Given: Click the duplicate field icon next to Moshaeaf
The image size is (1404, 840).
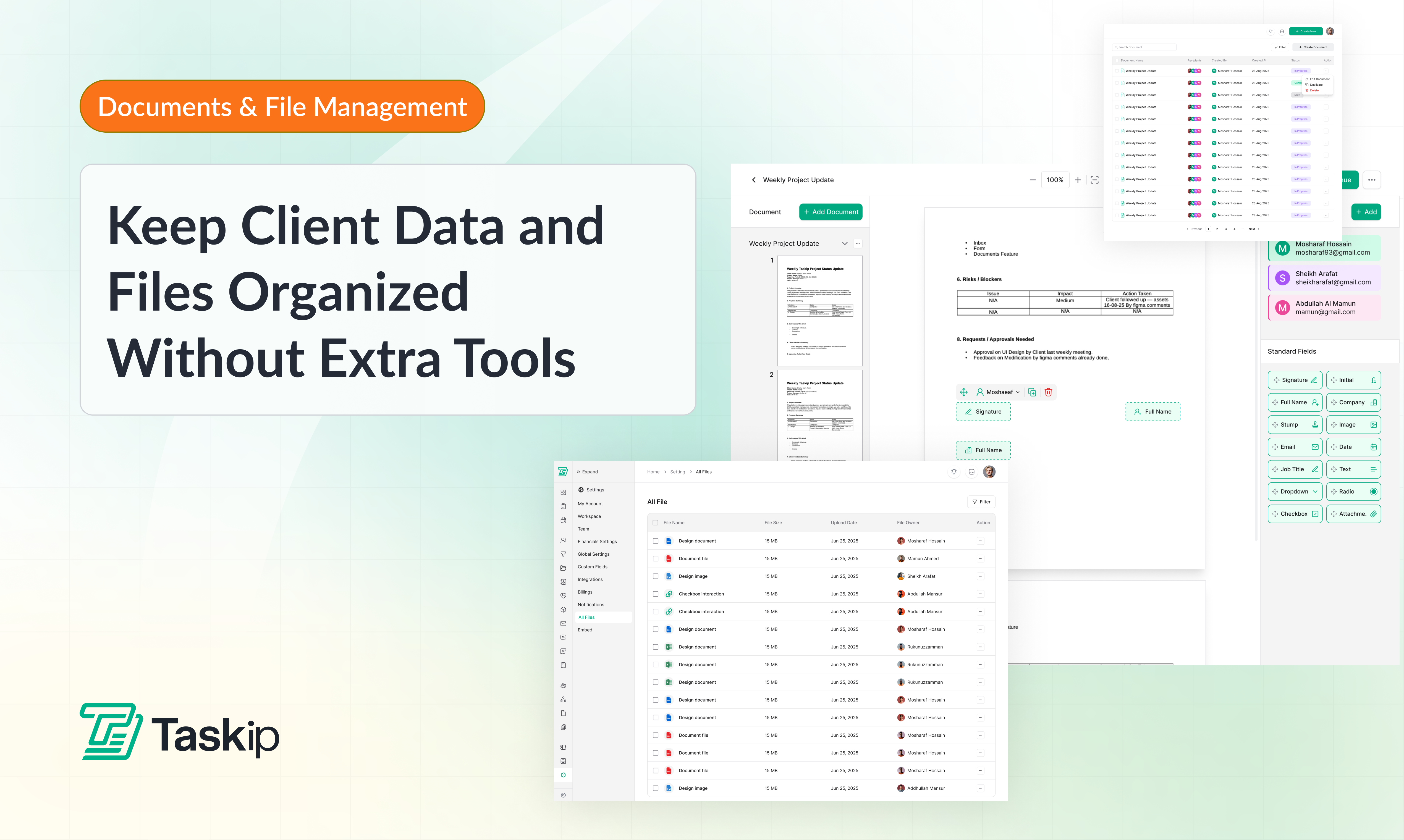Looking at the screenshot, I should 1032,392.
